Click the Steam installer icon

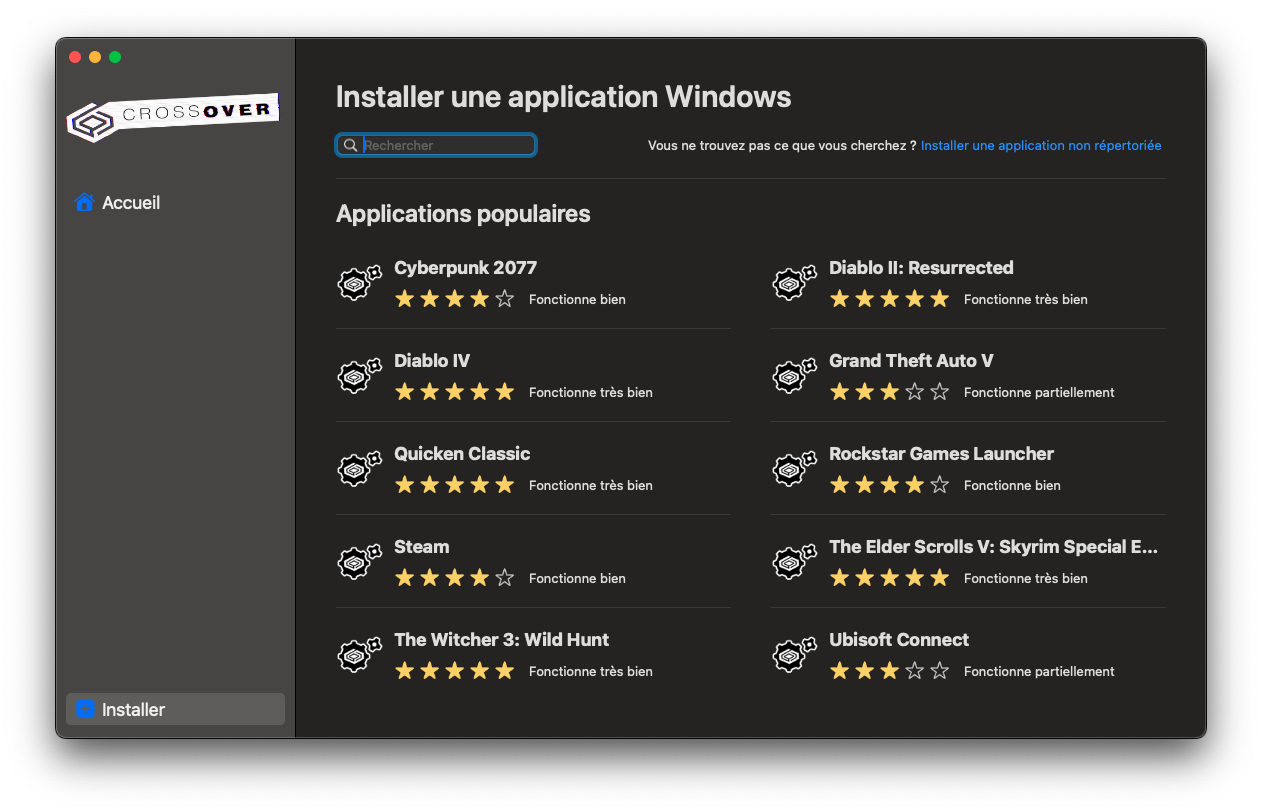[359, 562]
